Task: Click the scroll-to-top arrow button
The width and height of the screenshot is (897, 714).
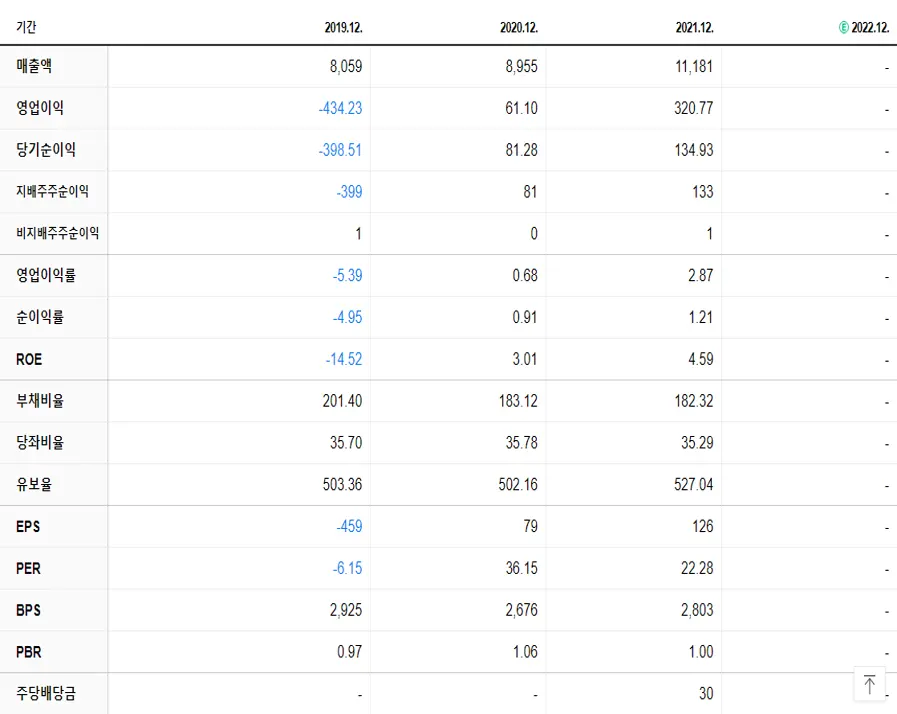Action: coord(869,684)
